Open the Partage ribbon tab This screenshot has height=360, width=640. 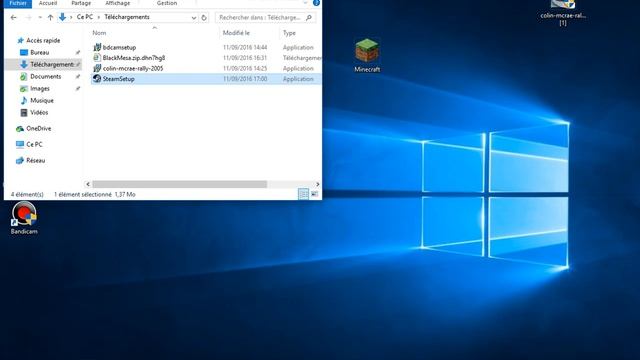(x=81, y=3)
